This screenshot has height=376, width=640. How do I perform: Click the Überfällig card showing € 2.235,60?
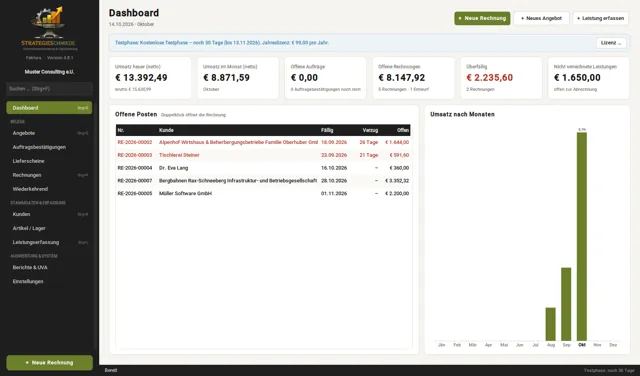pyautogui.click(x=501, y=78)
